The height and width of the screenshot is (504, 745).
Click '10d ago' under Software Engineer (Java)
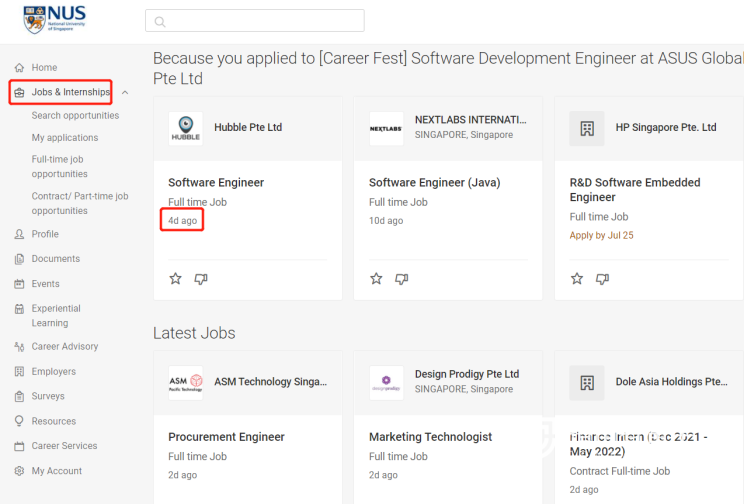pos(386,220)
